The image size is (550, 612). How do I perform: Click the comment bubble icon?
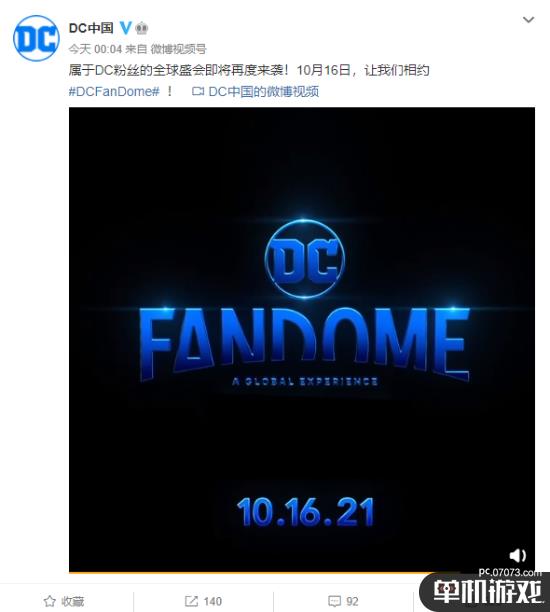(334, 601)
